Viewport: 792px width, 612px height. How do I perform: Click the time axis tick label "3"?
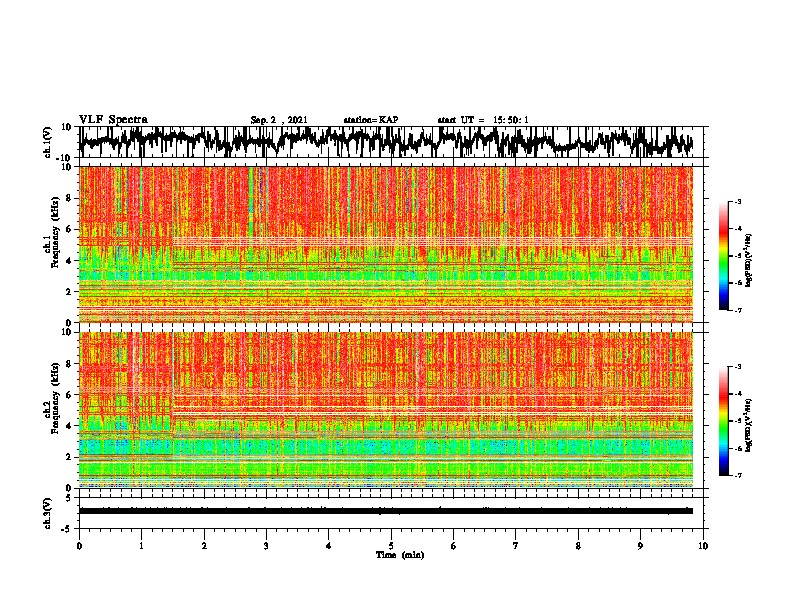[266, 546]
